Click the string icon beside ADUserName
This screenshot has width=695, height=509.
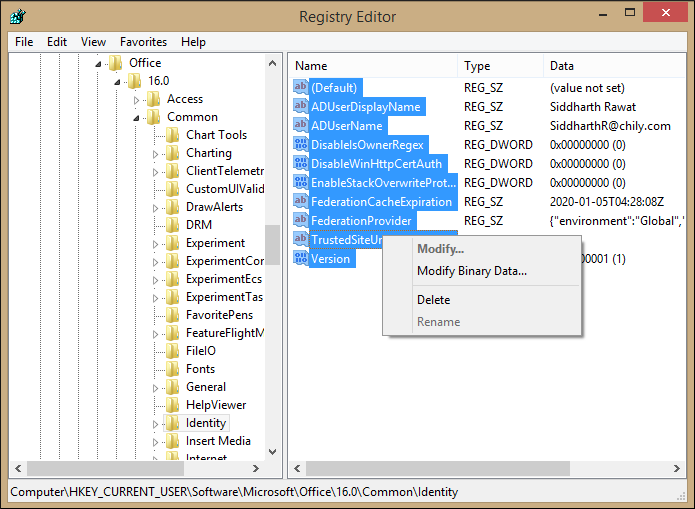coord(301,125)
